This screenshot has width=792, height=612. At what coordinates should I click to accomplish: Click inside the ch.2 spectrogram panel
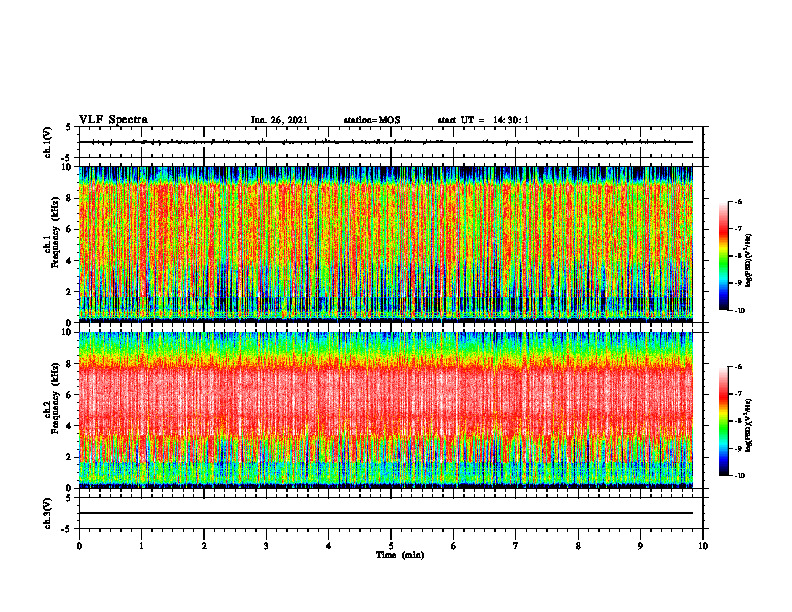click(386, 410)
